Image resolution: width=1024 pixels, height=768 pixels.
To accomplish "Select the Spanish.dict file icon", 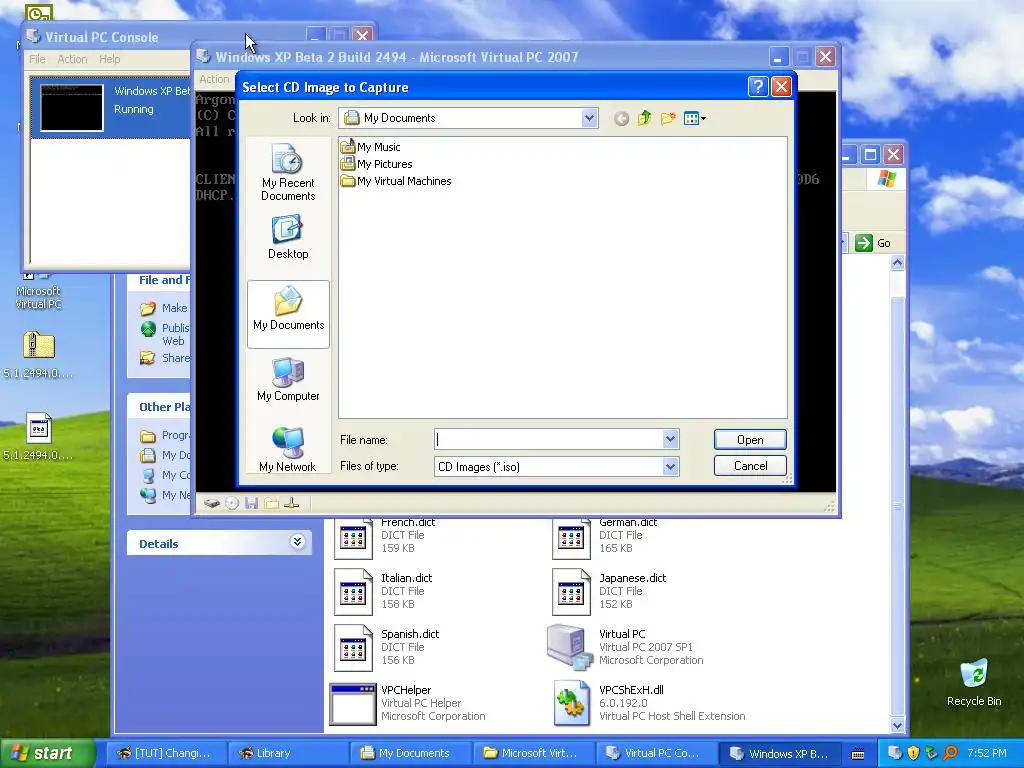I will tap(353, 648).
